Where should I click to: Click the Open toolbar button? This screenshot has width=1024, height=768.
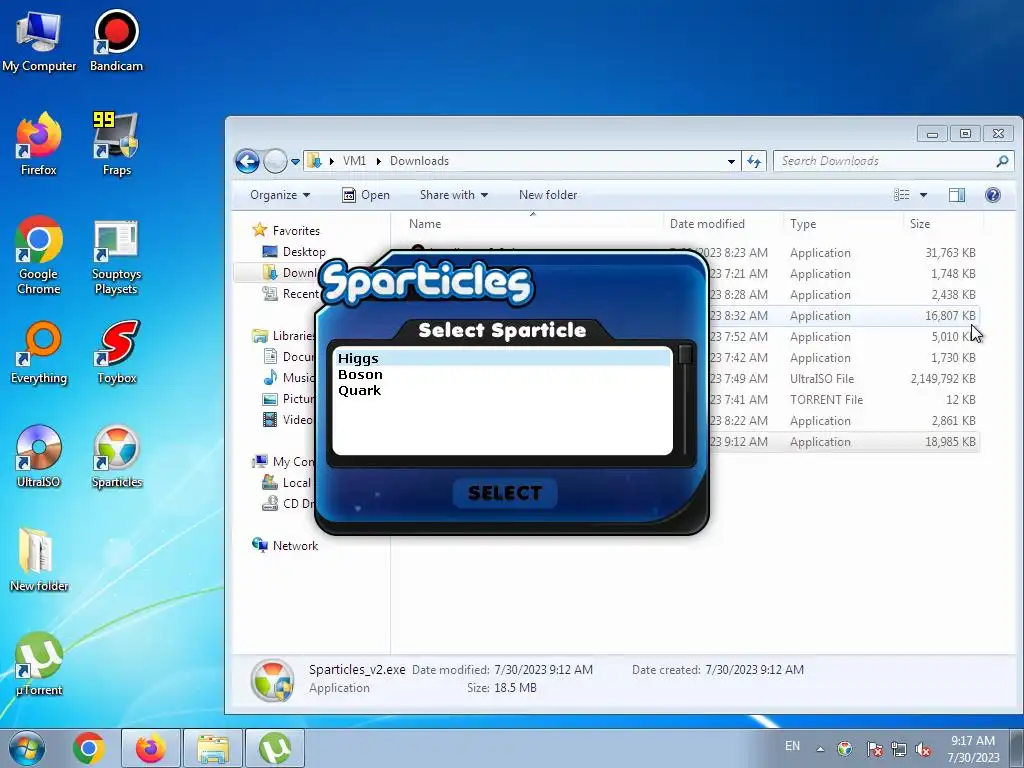pos(366,195)
